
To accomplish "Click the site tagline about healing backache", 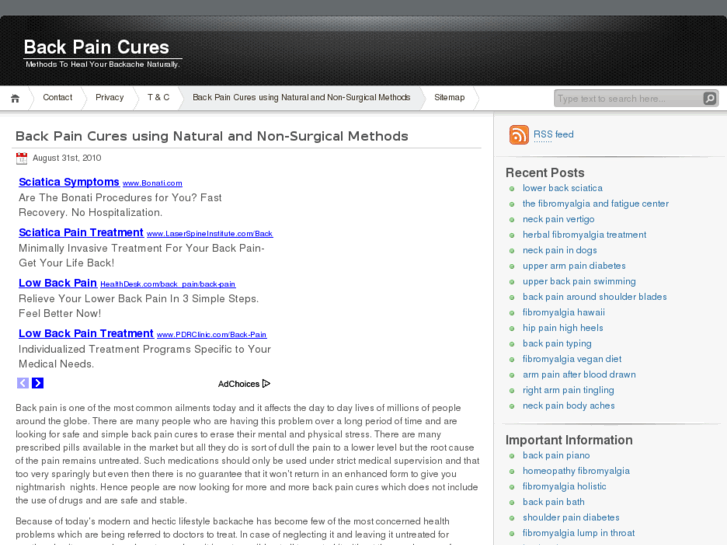I will 102,64.
